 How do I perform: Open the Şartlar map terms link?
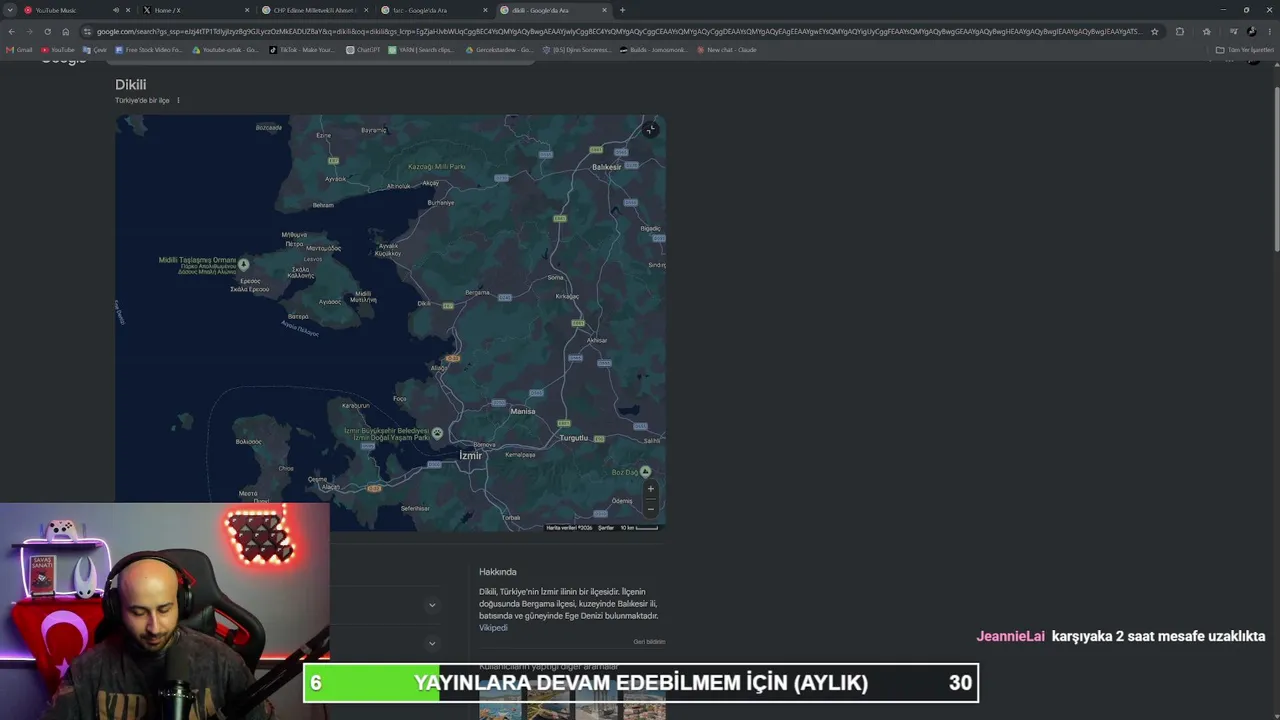pyautogui.click(x=606, y=528)
